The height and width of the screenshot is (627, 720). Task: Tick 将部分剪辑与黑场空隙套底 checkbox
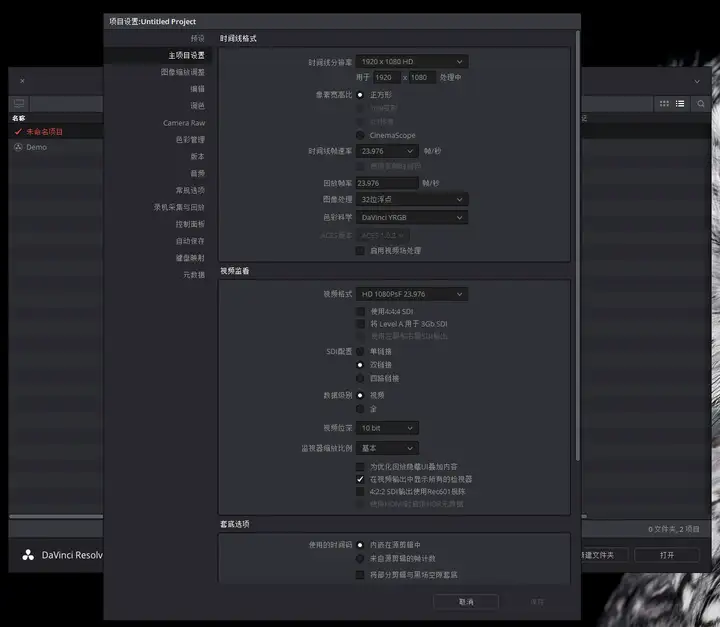pos(360,575)
